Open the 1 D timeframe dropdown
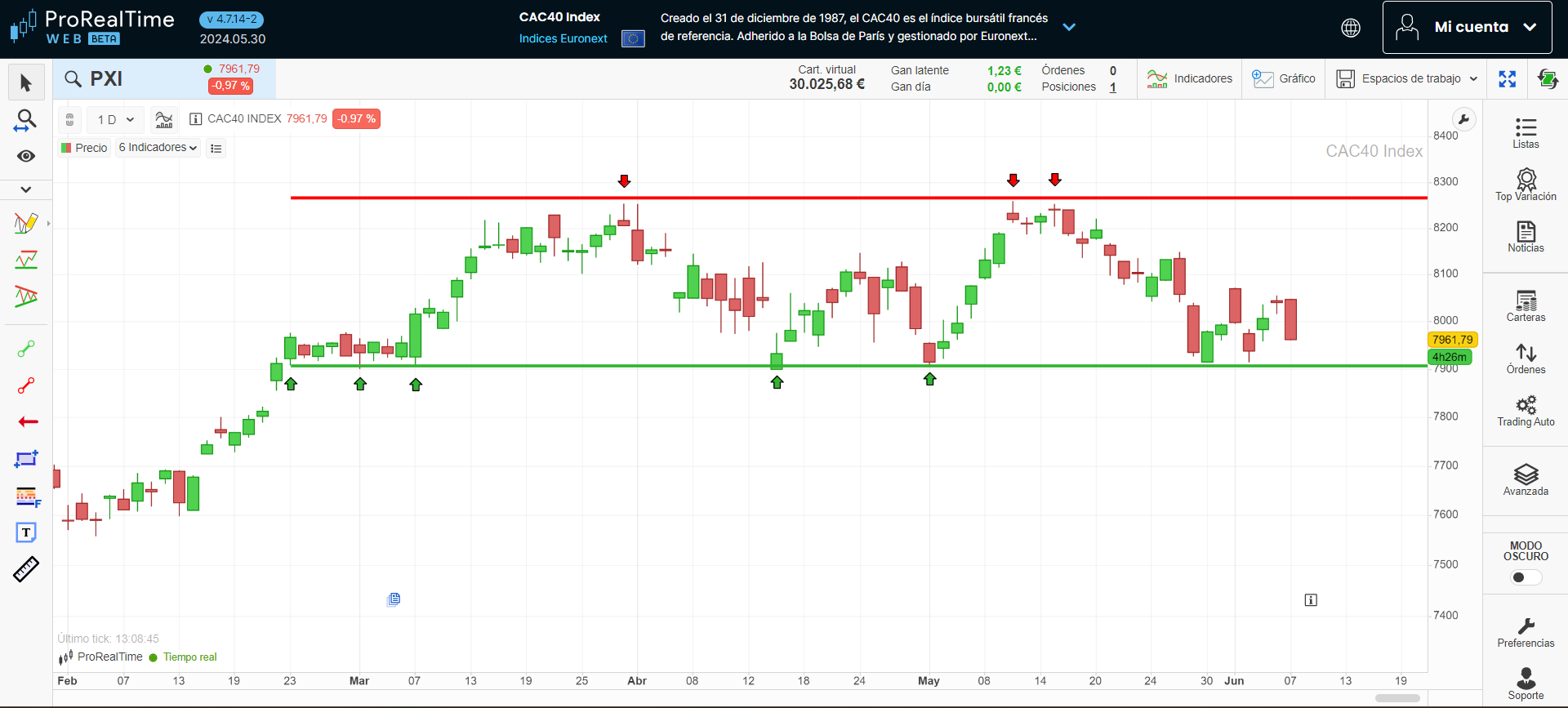The width and height of the screenshot is (1568, 708). point(115,120)
